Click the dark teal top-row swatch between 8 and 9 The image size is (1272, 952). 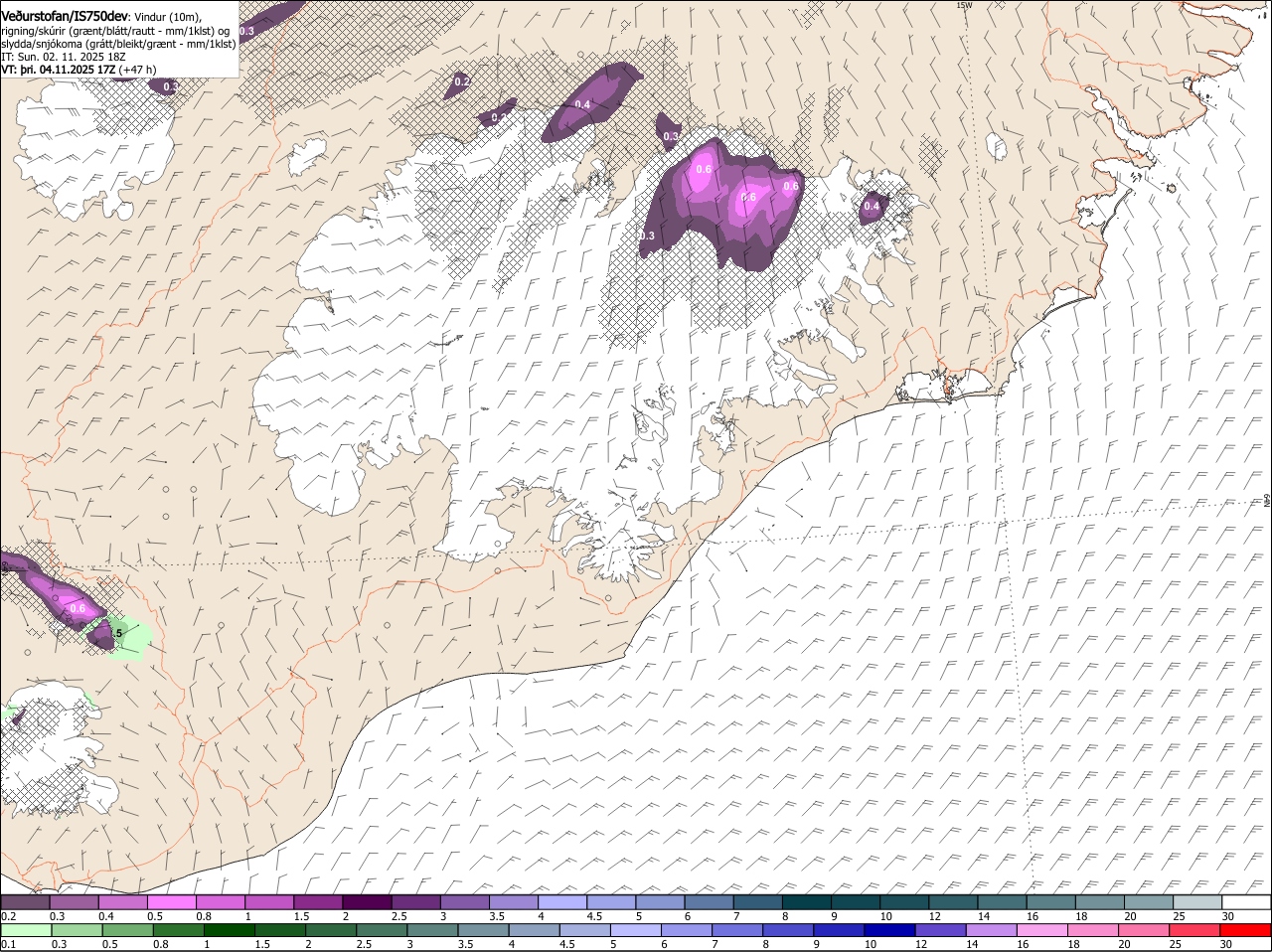[807, 902]
